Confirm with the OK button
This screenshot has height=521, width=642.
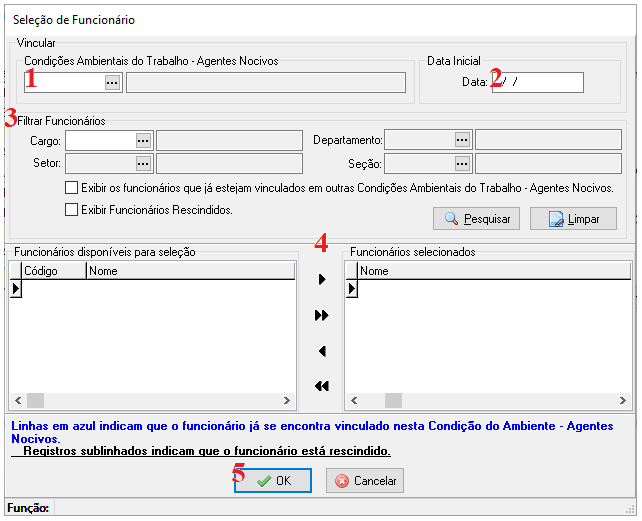[273, 480]
